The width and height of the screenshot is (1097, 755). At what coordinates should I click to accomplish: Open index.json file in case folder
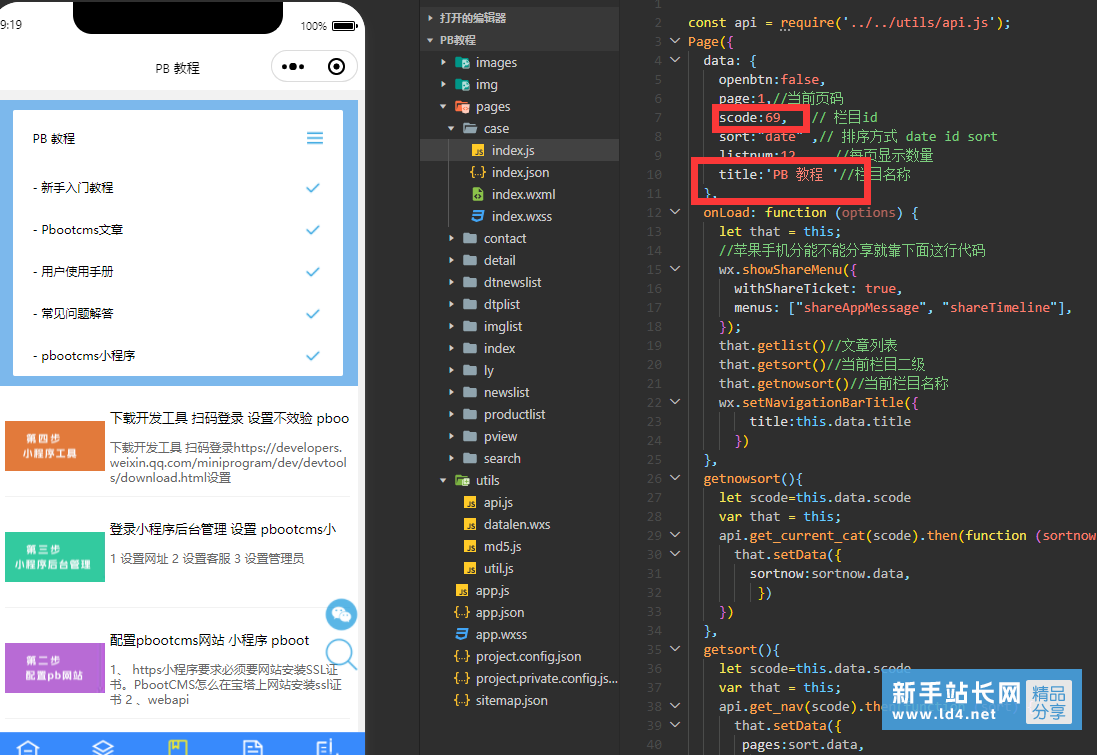click(519, 172)
